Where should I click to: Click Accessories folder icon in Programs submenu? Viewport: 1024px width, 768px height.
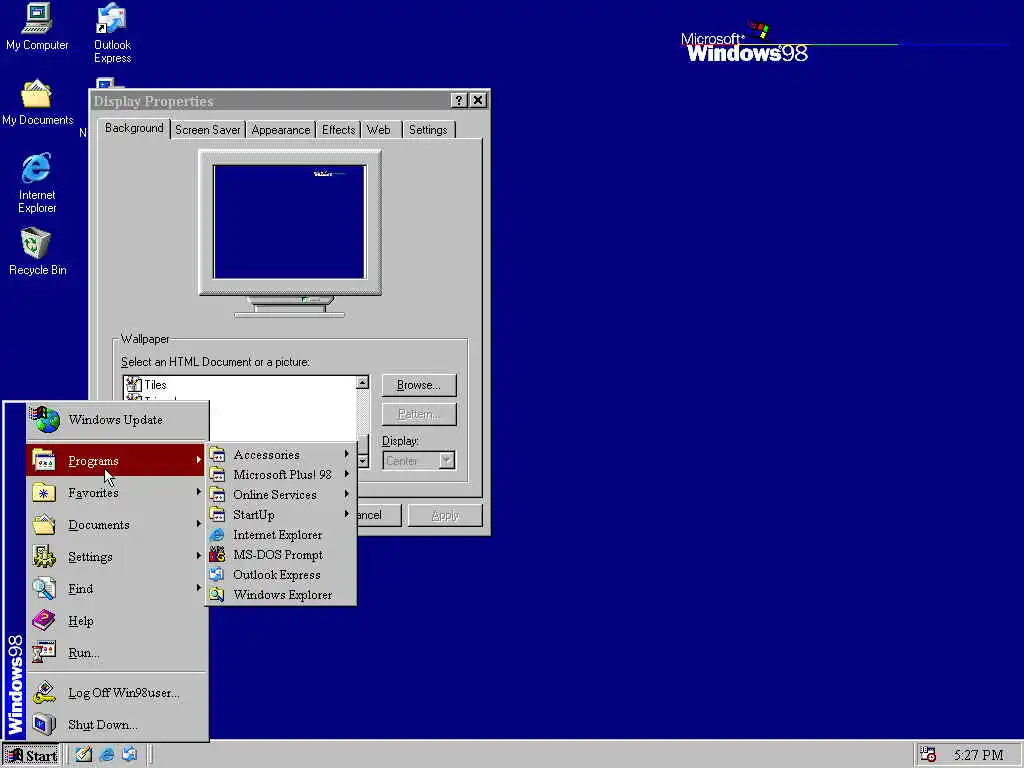pos(217,455)
